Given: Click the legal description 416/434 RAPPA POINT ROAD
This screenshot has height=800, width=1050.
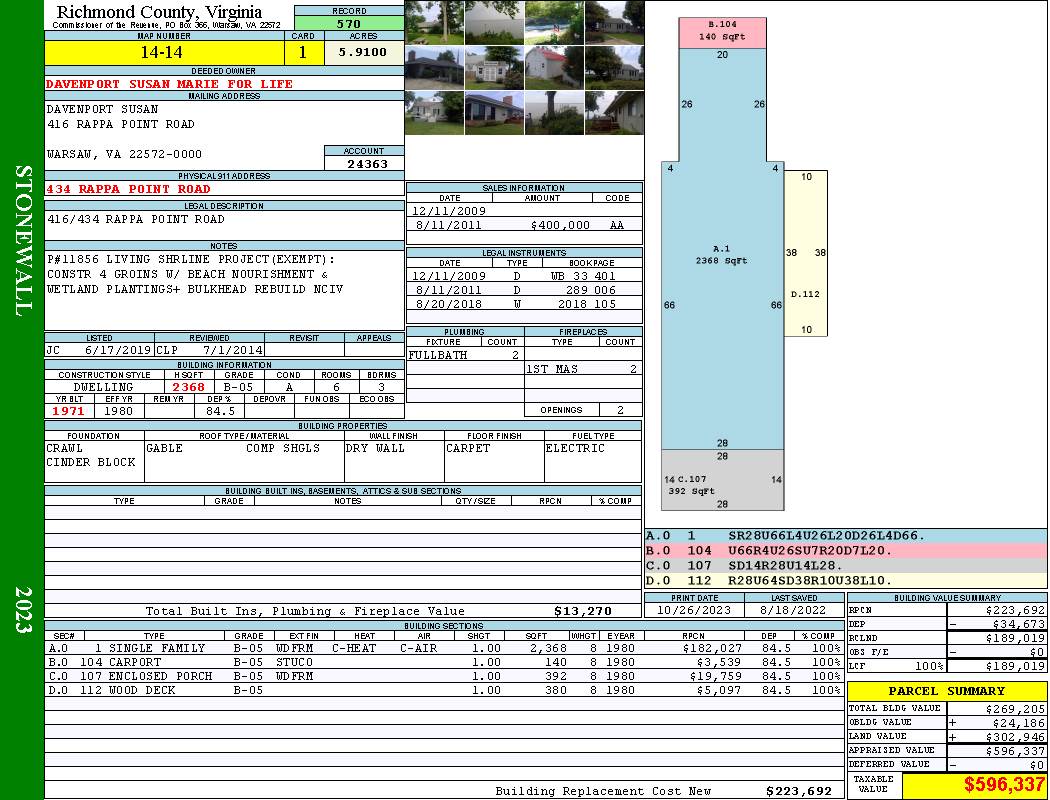Looking at the screenshot, I should point(136,219).
